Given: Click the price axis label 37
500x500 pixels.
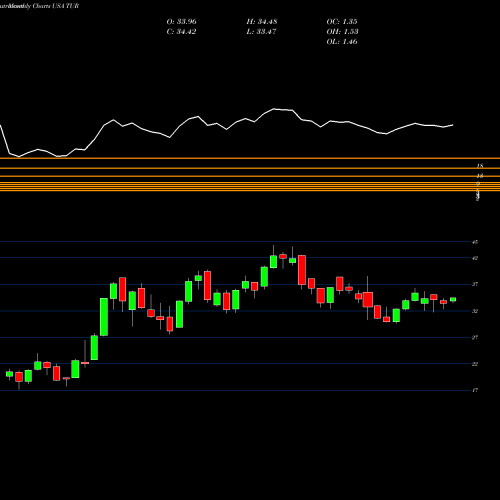Looking at the screenshot, I should pyautogui.click(x=475, y=284).
